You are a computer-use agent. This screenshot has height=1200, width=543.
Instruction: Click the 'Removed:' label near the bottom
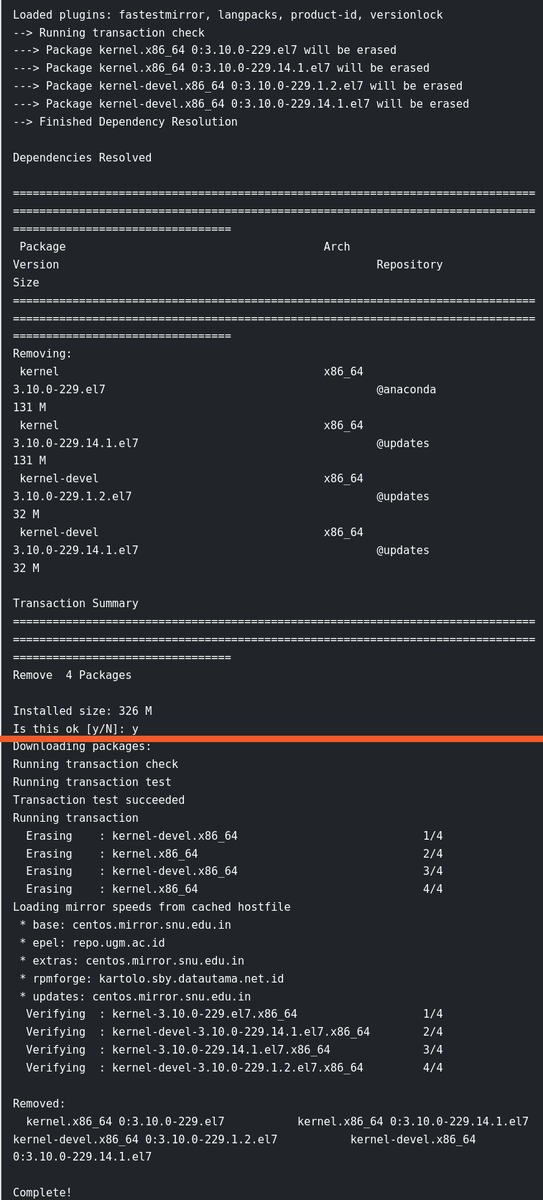coord(39,1103)
